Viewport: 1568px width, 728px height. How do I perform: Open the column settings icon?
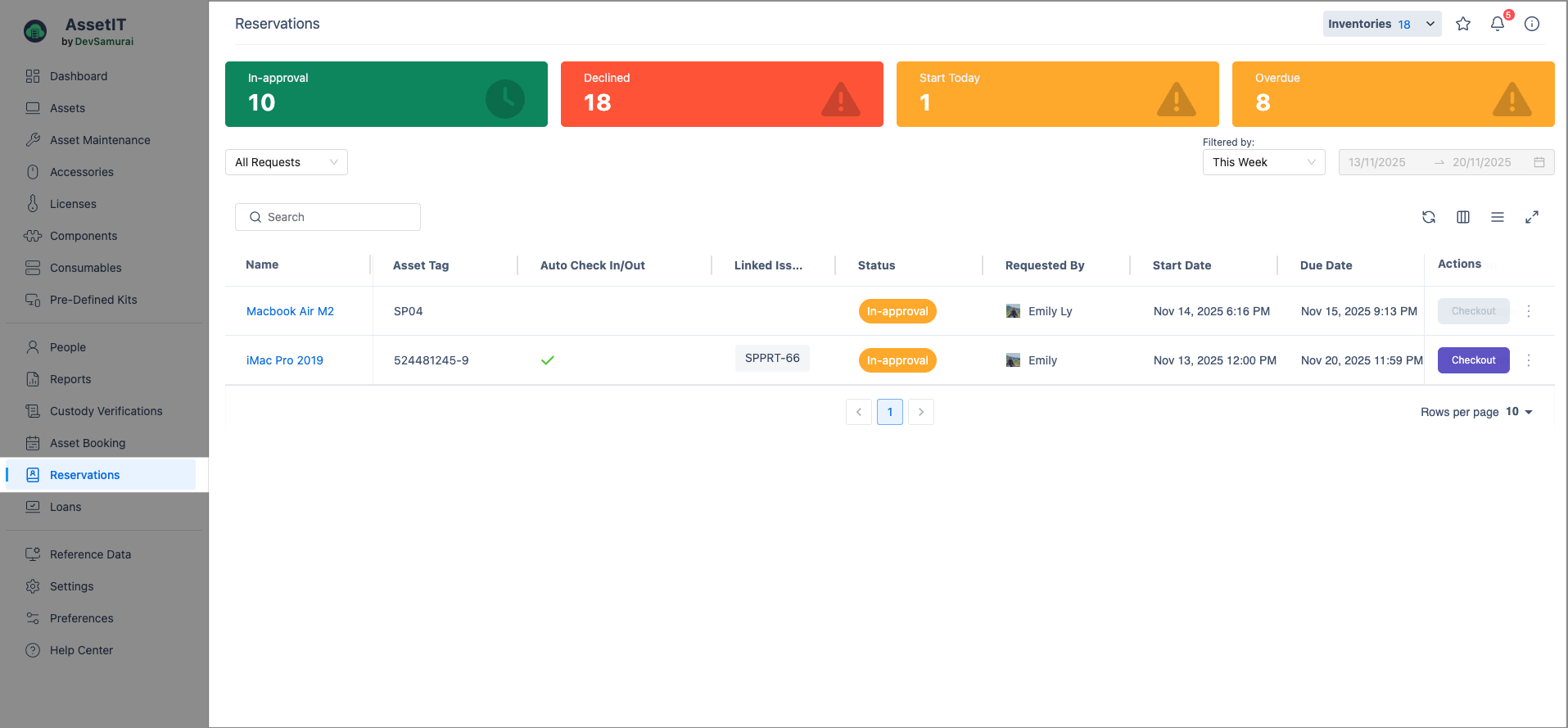point(1462,217)
